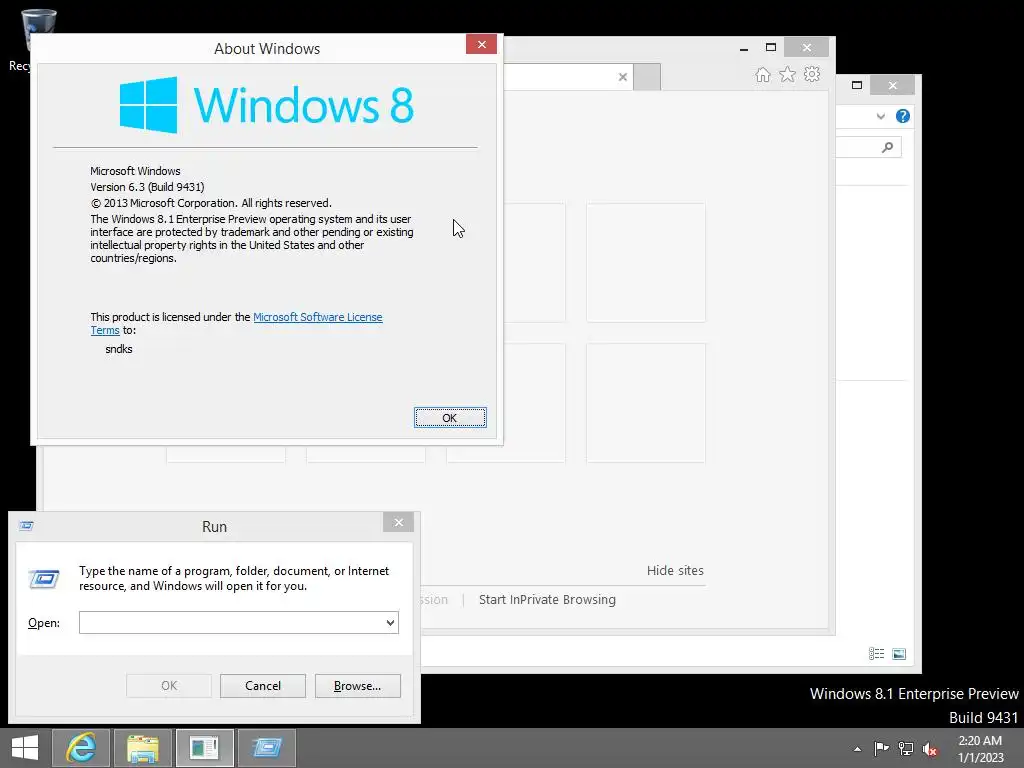This screenshot has width=1024, height=768.
Task: Select top-right frequent site tile in Internet Explorer
Action: [646, 263]
